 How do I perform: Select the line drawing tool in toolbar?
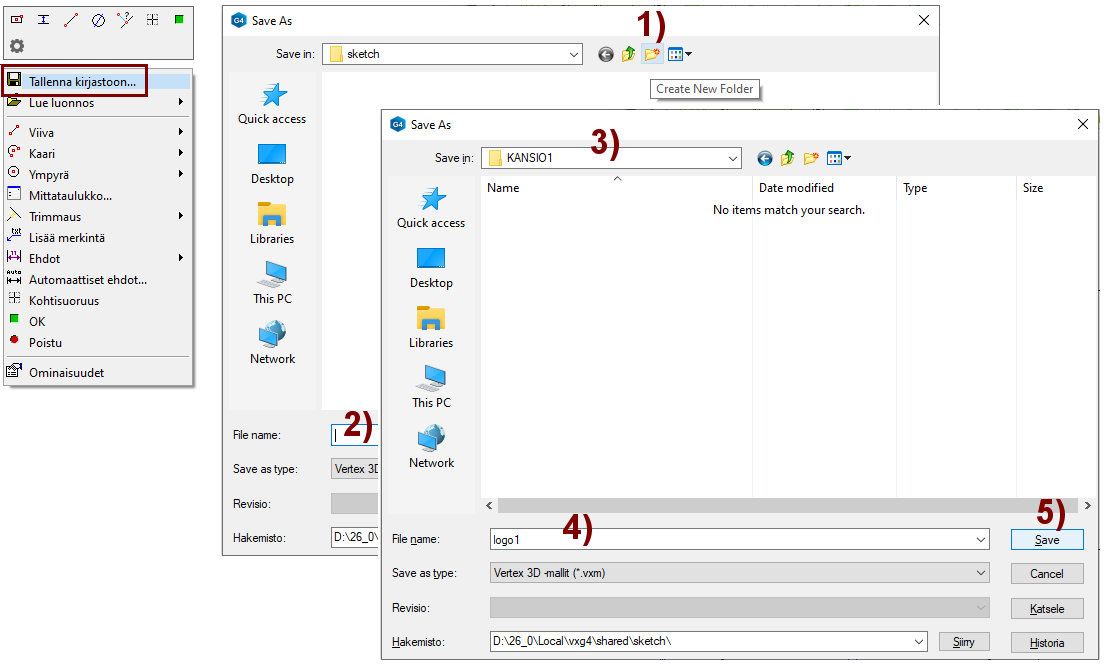[x=71, y=19]
